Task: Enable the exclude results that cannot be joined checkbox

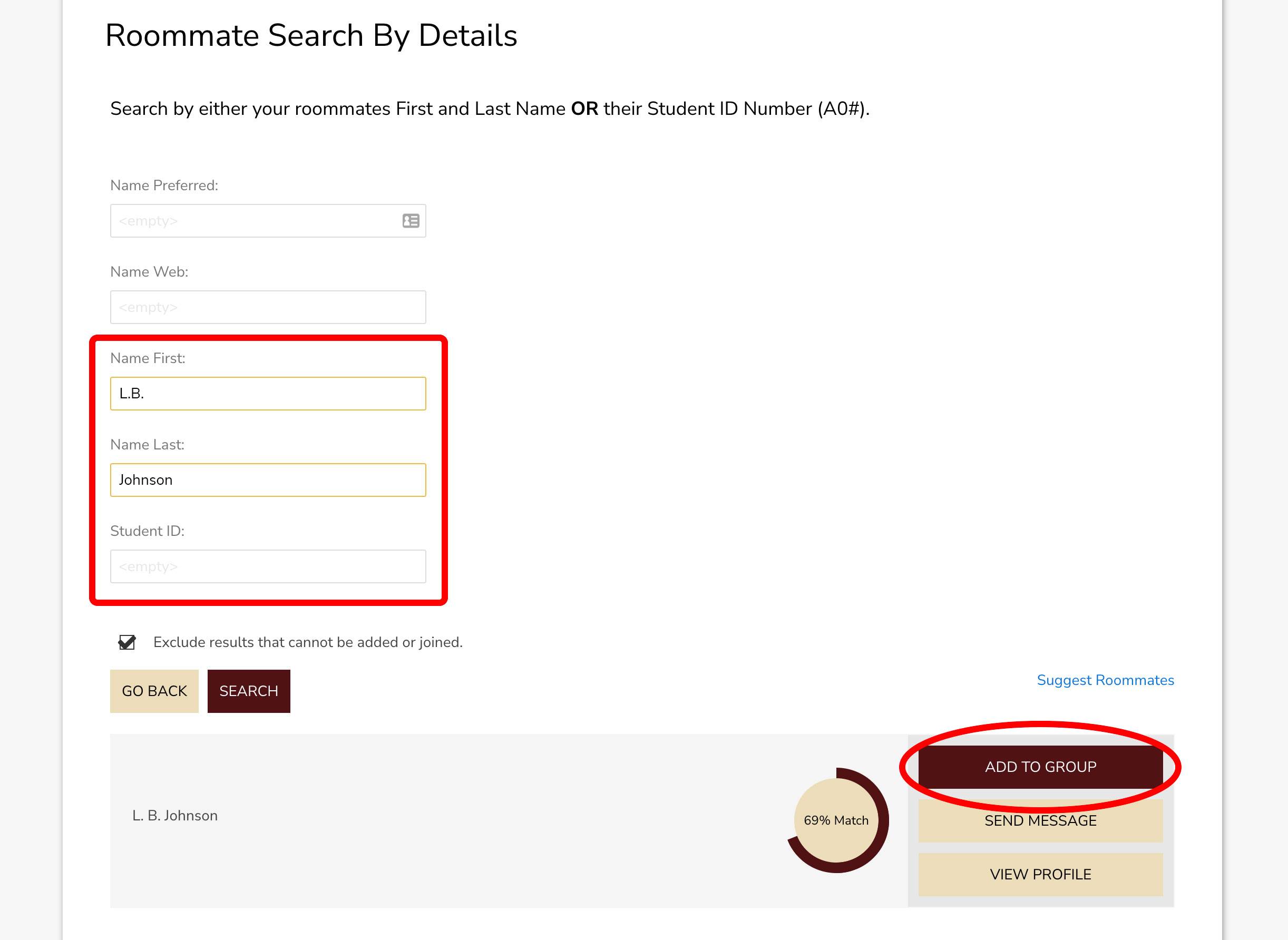Action: [128, 642]
